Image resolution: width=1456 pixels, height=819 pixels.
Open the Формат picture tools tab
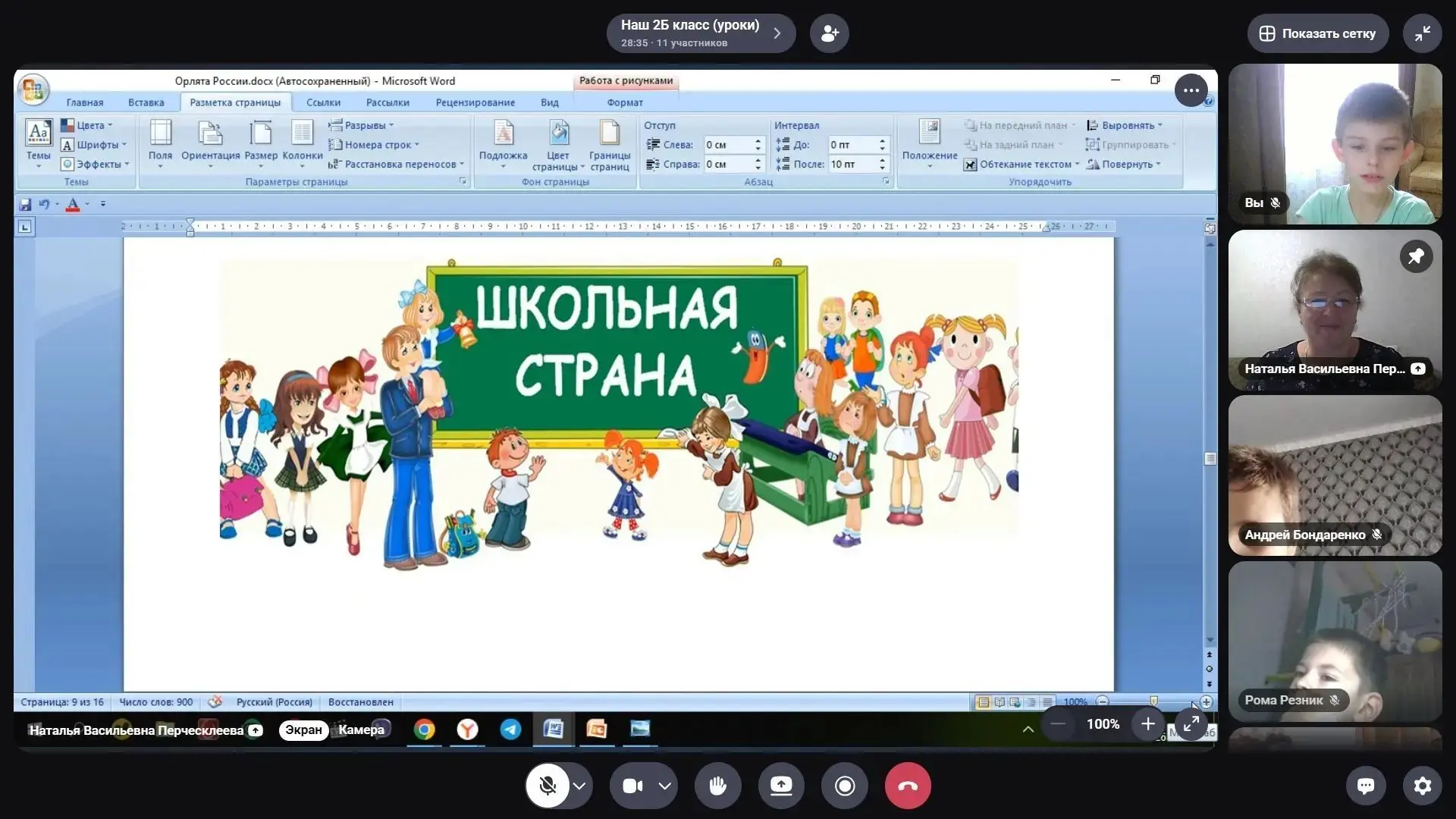coord(625,102)
